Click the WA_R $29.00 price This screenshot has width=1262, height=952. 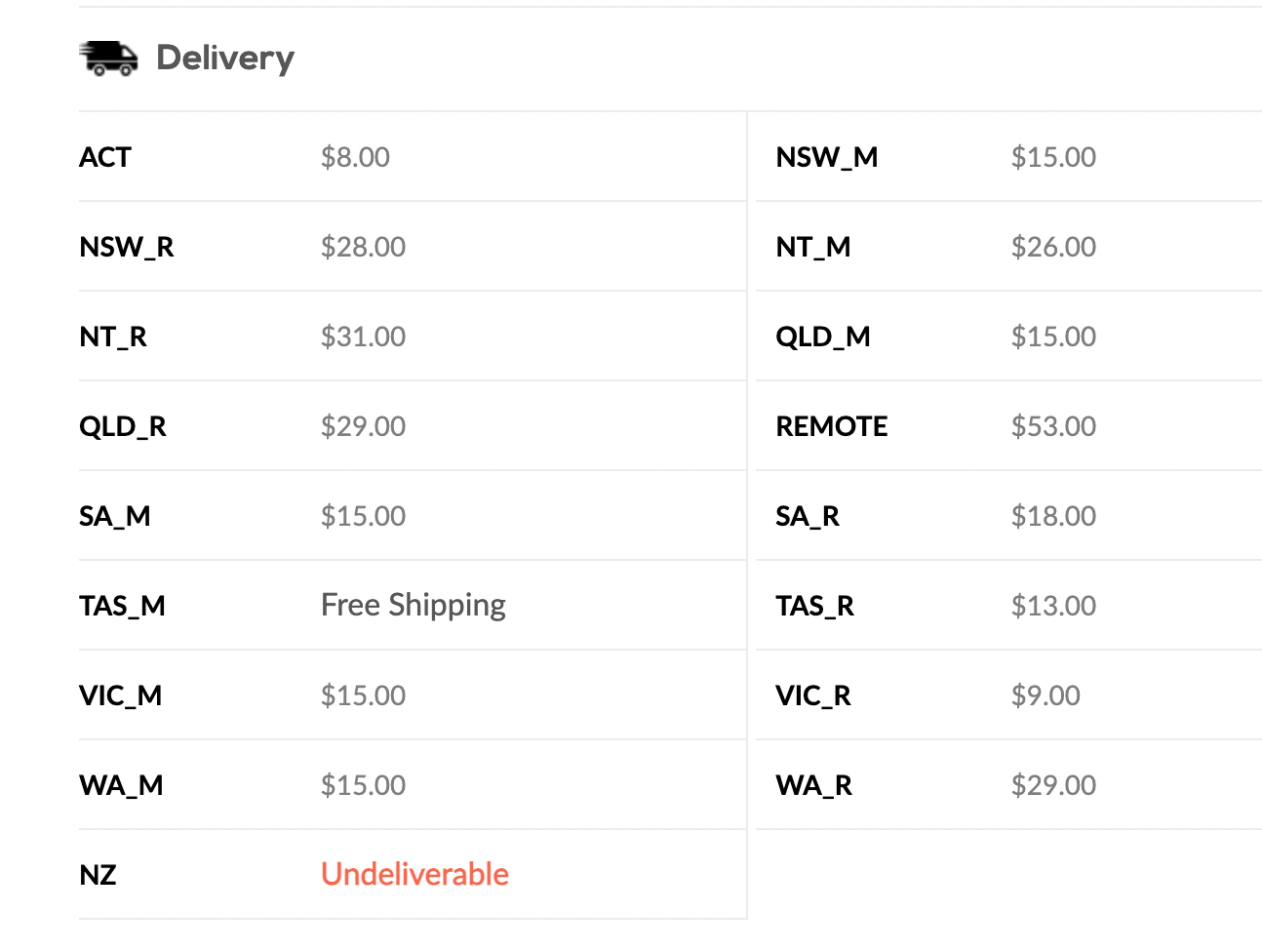pyautogui.click(x=1053, y=785)
